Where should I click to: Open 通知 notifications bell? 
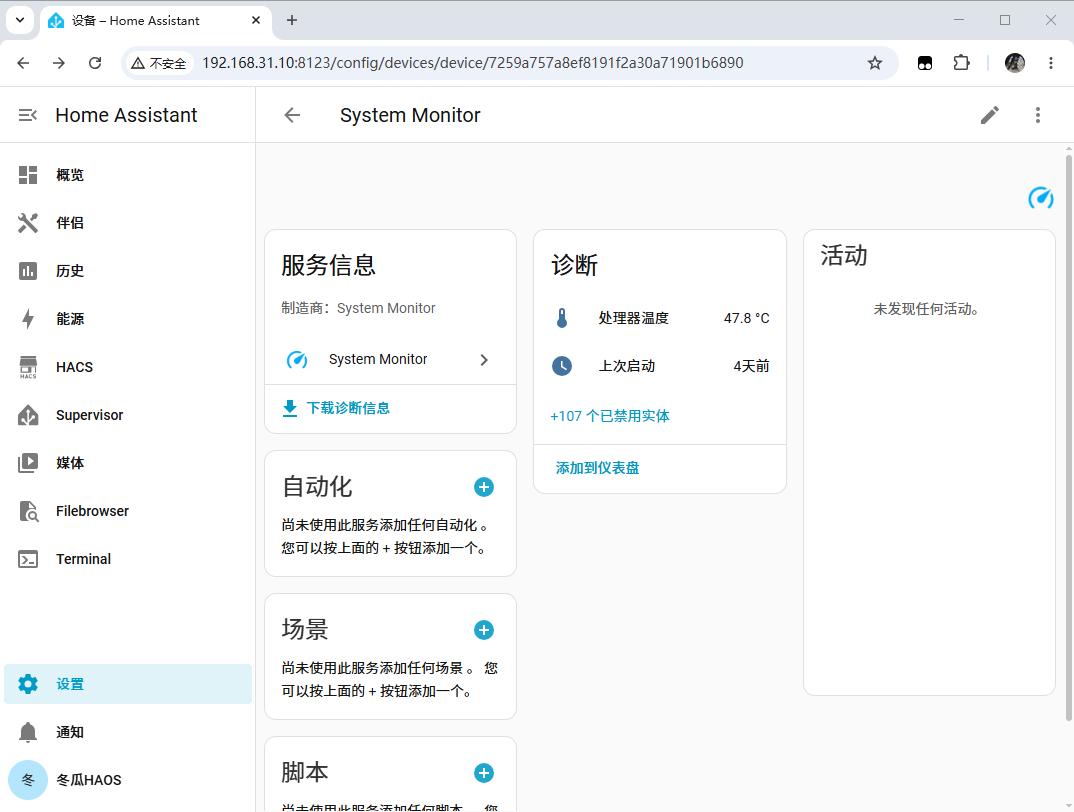[x=128, y=732]
